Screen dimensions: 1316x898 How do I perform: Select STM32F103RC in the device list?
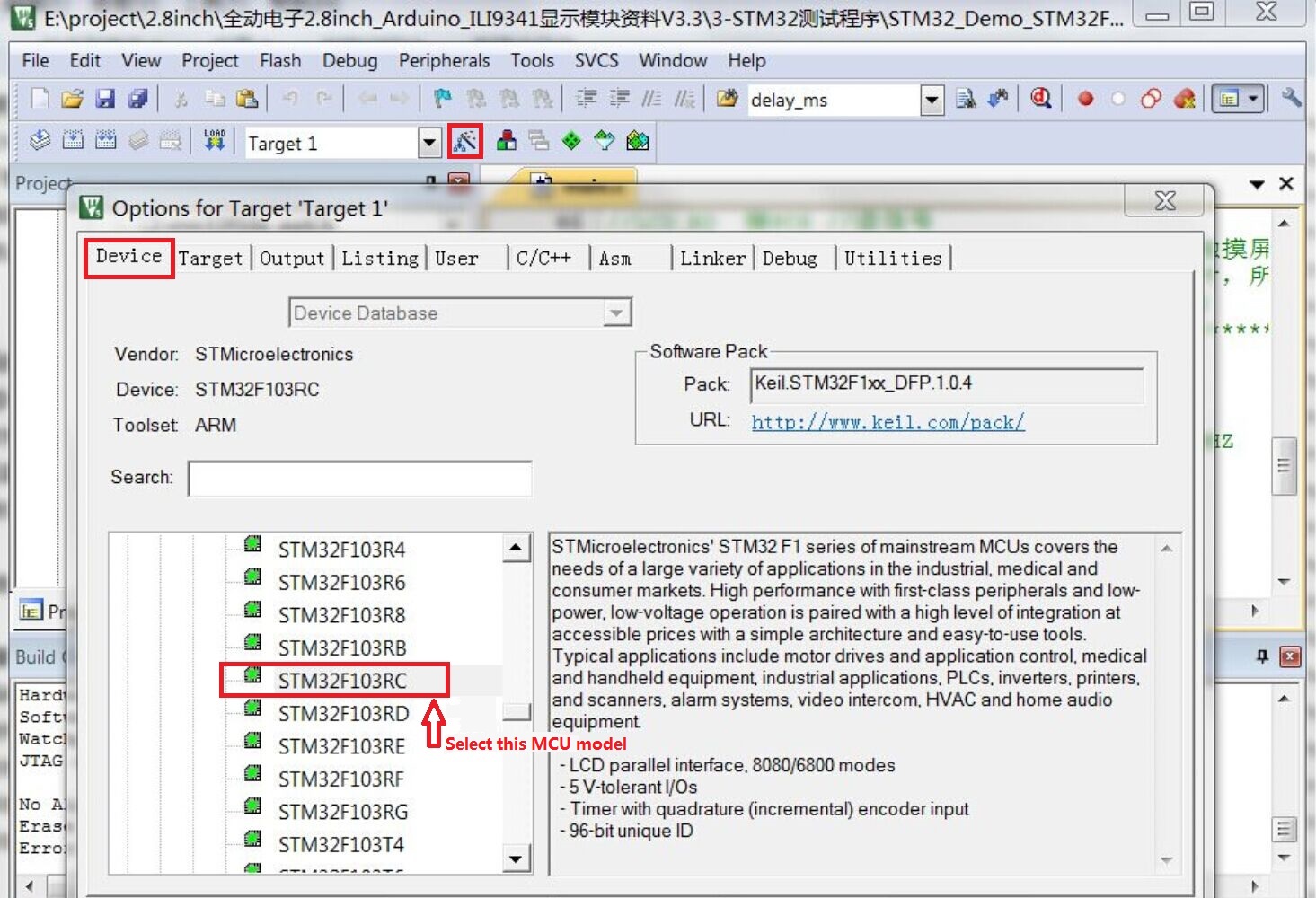point(342,681)
